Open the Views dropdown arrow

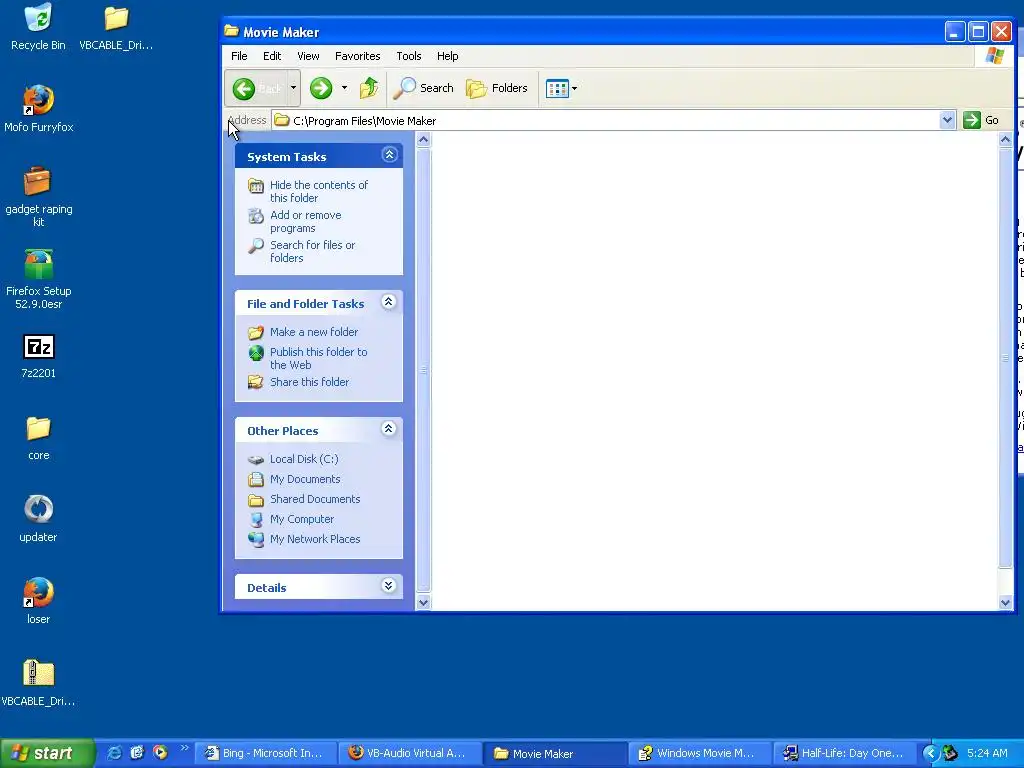tap(574, 88)
